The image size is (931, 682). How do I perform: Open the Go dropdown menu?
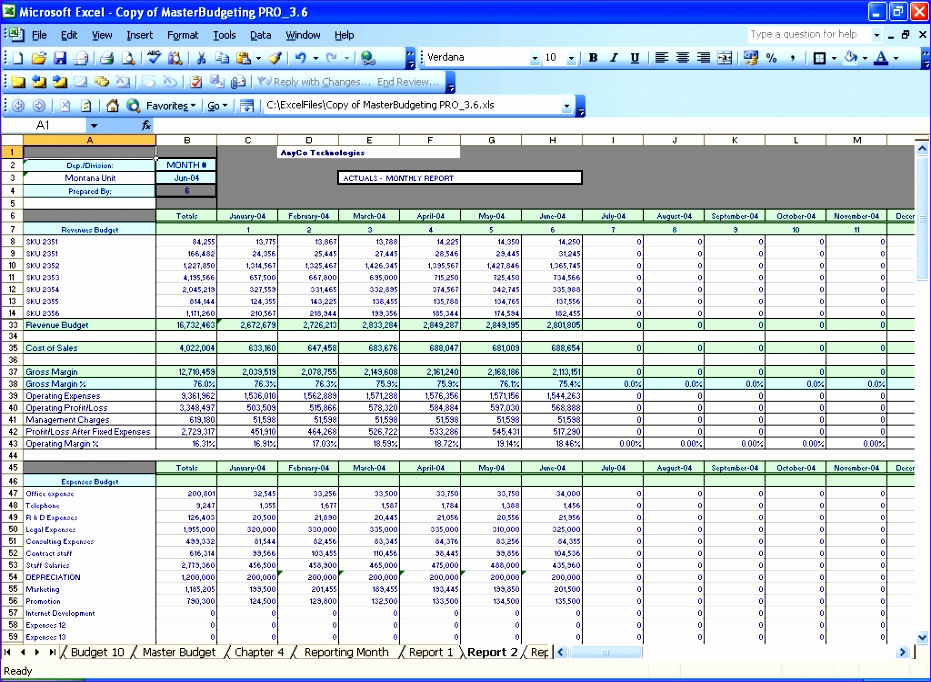pyautogui.click(x=217, y=106)
